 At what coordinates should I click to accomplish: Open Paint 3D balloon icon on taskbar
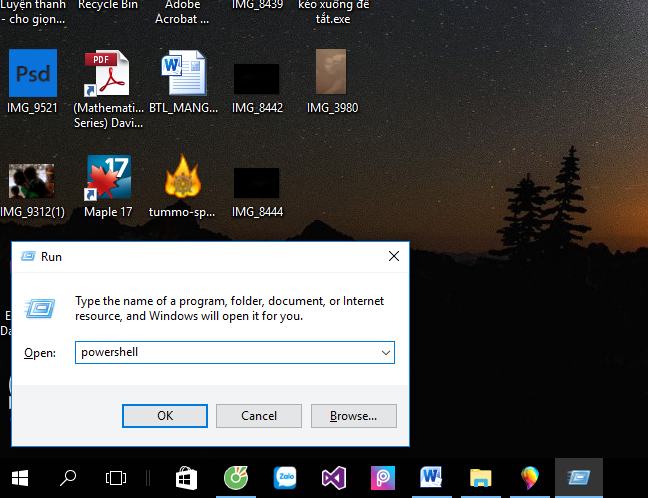pyautogui.click(x=530, y=478)
